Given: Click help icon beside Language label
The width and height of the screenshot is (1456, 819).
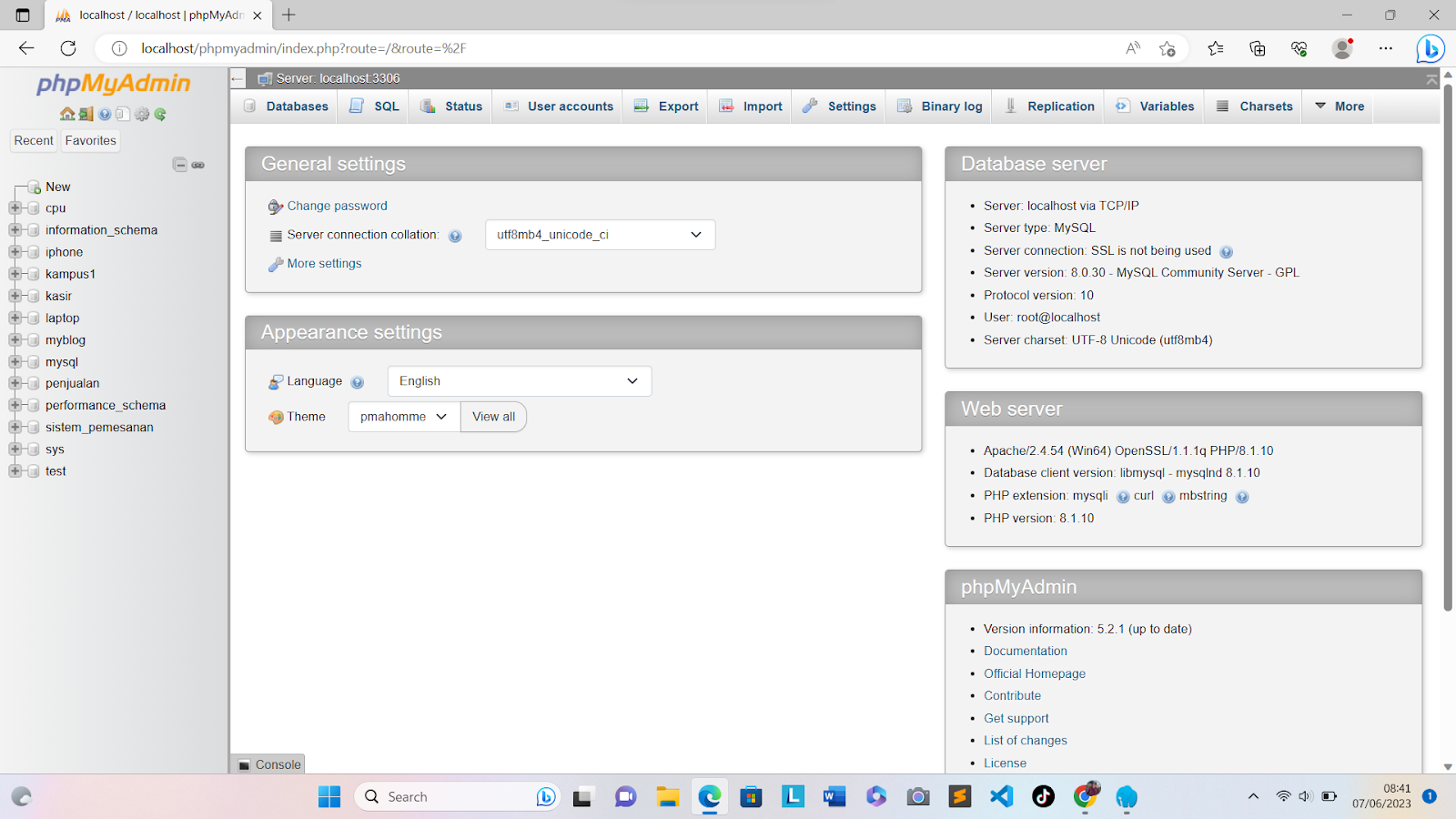Looking at the screenshot, I should tap(358, 382).
